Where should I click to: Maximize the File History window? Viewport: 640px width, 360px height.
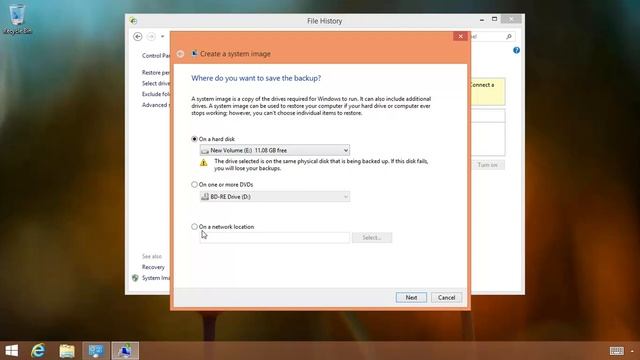494,19
